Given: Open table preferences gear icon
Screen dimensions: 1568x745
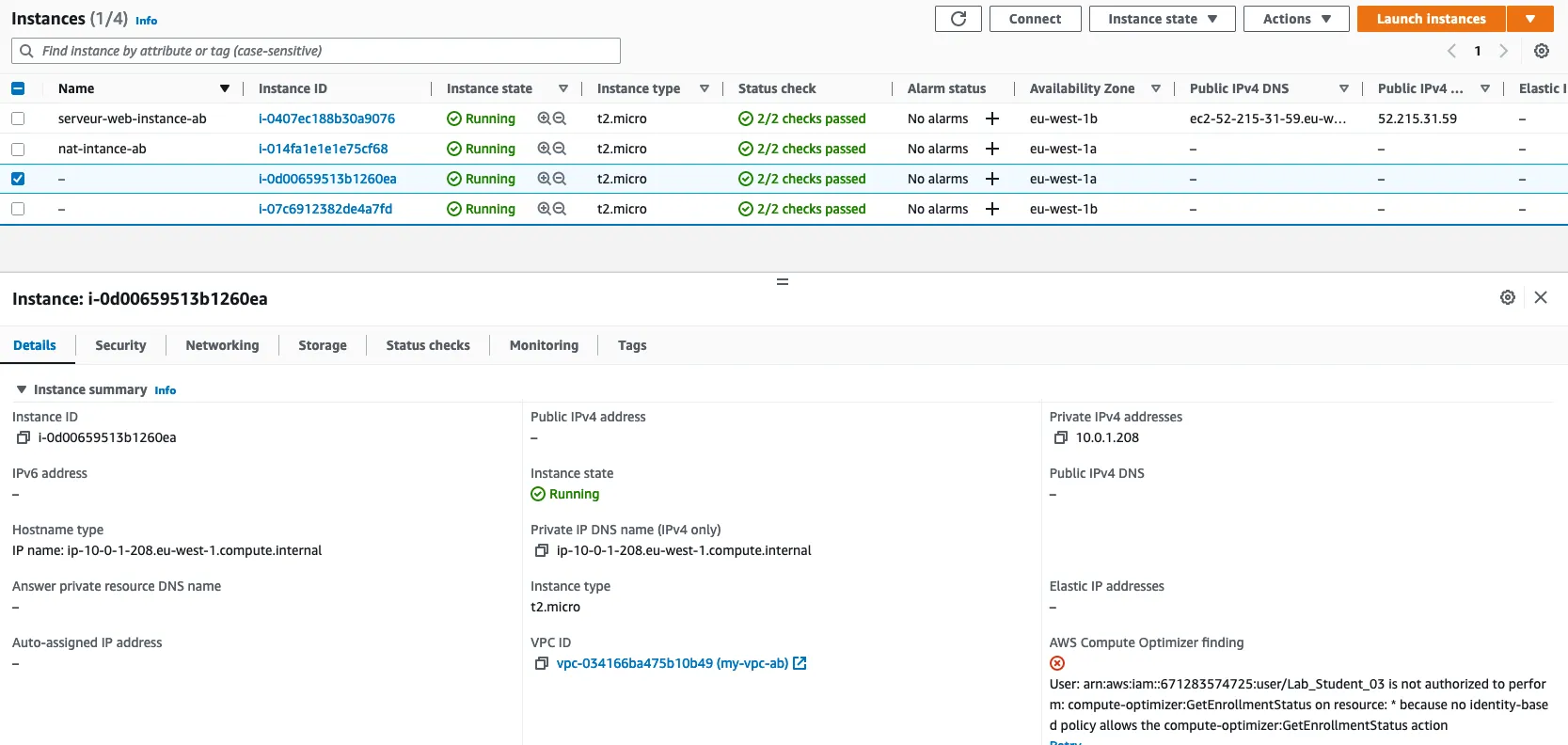Looking at the screenshot, I should [x=1541, y=51].
